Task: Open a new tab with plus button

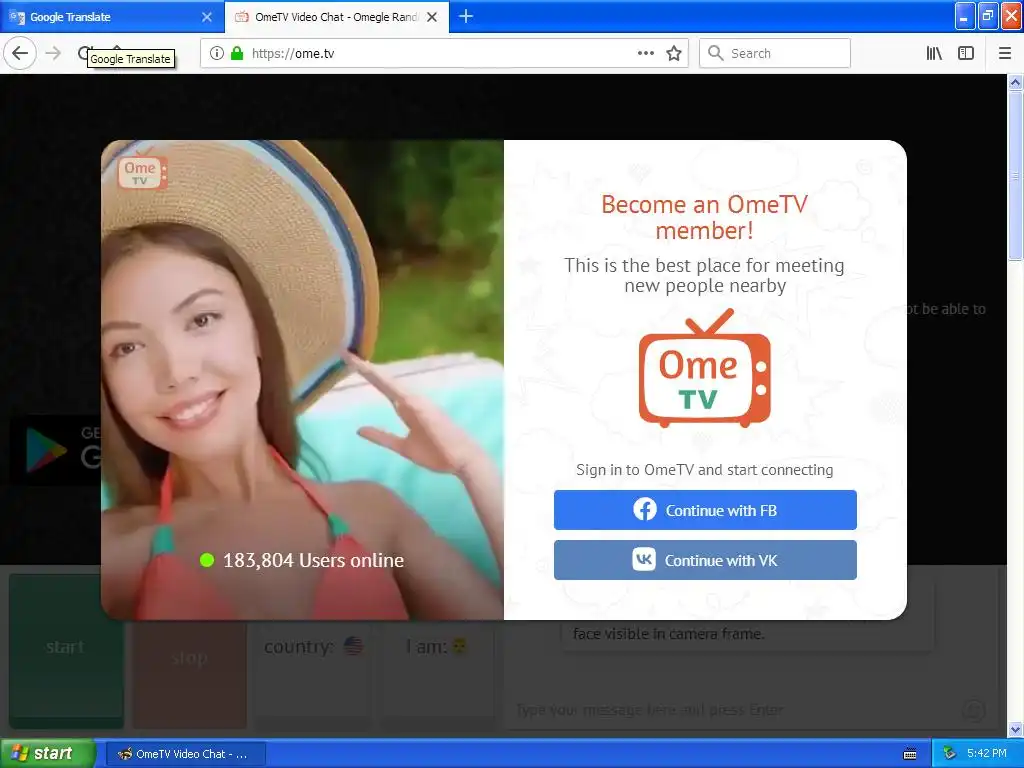Action: 466,16
